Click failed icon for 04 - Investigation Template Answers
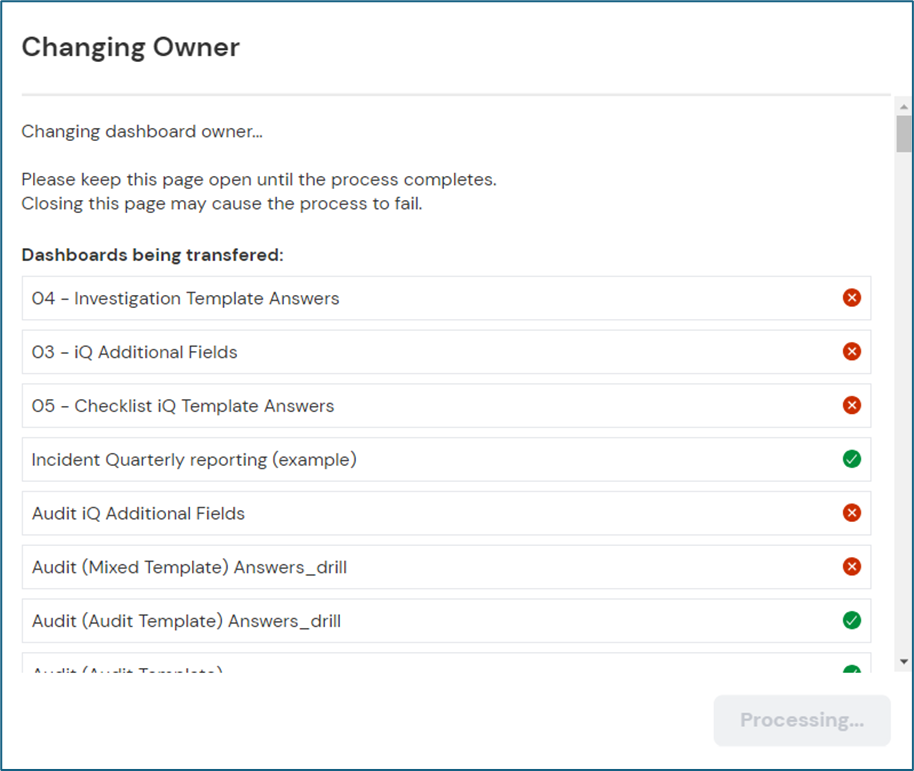This screenshot has width=914, height=771. 851,298
